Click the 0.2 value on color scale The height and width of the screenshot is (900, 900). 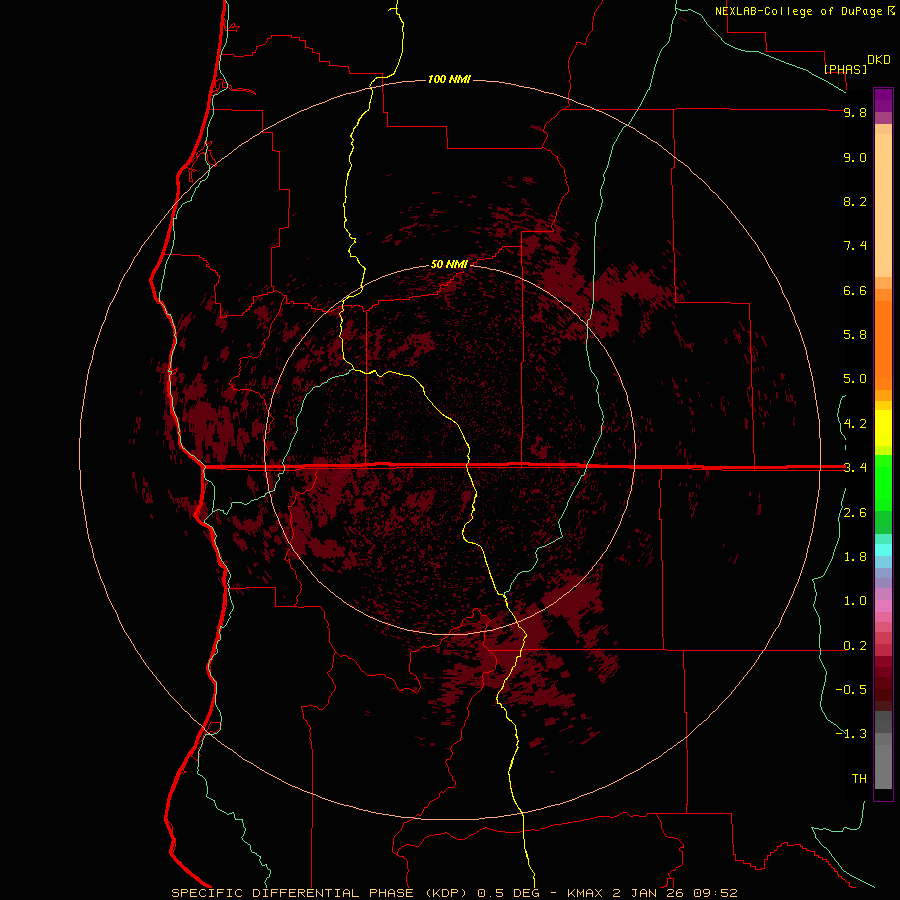pos(855,646)
